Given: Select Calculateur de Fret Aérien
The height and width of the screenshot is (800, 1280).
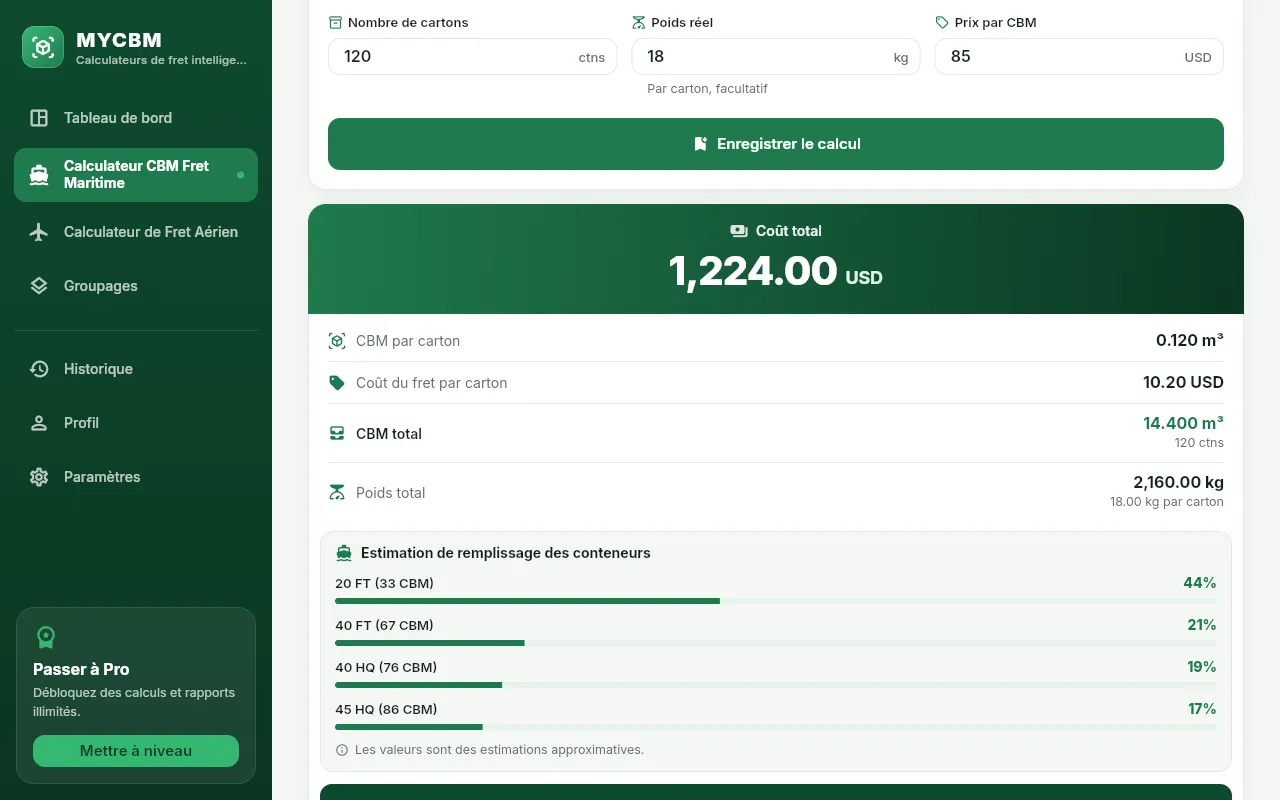Looking at the screenshot, I should coord(136,232).
